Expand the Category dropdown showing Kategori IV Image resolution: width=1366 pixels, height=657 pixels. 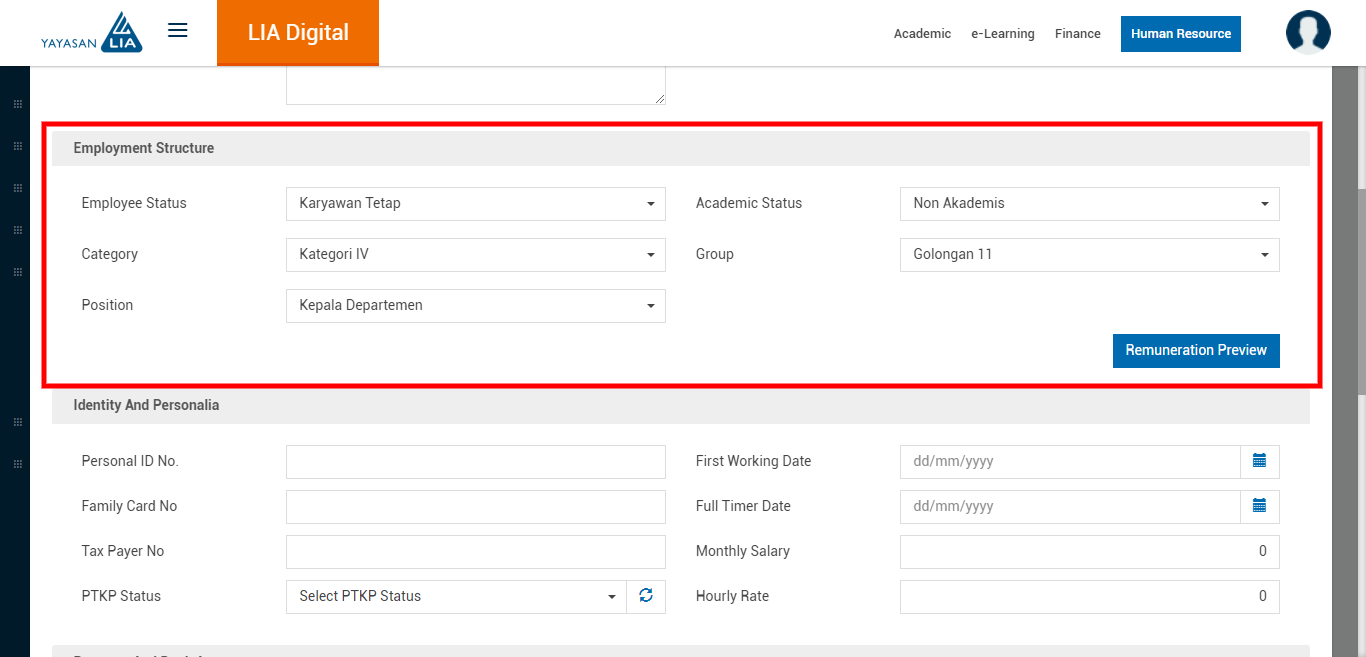click(x=475, y=255)
